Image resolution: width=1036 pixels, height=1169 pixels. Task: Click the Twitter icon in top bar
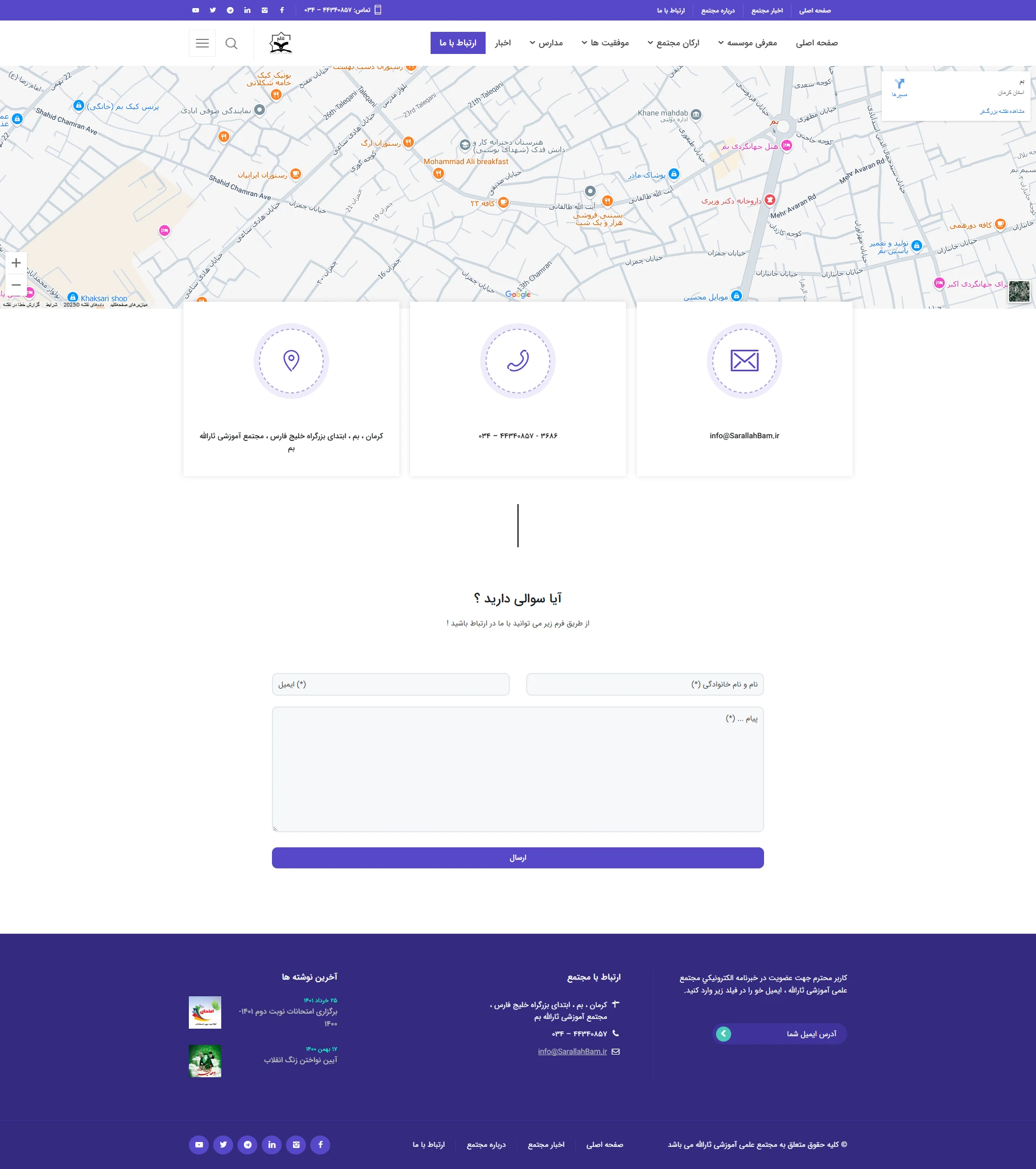pyautogui.click(x=213, y=10)
